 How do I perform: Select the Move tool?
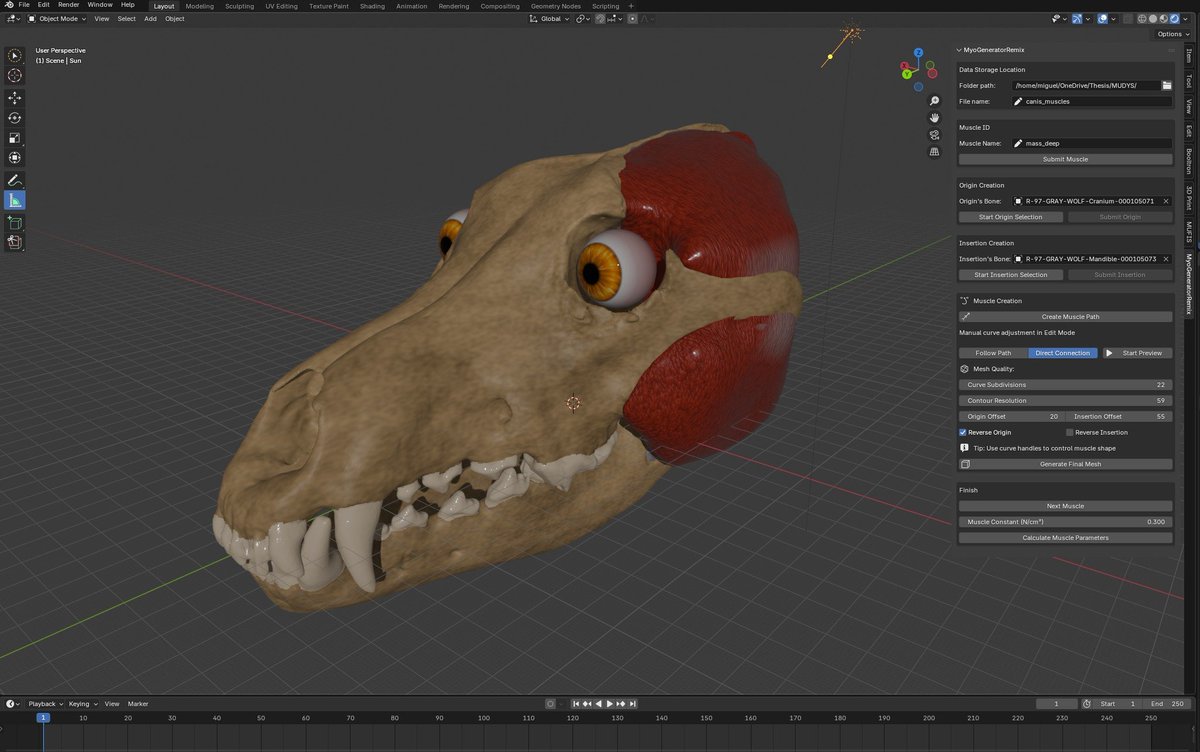pos(15,98)
